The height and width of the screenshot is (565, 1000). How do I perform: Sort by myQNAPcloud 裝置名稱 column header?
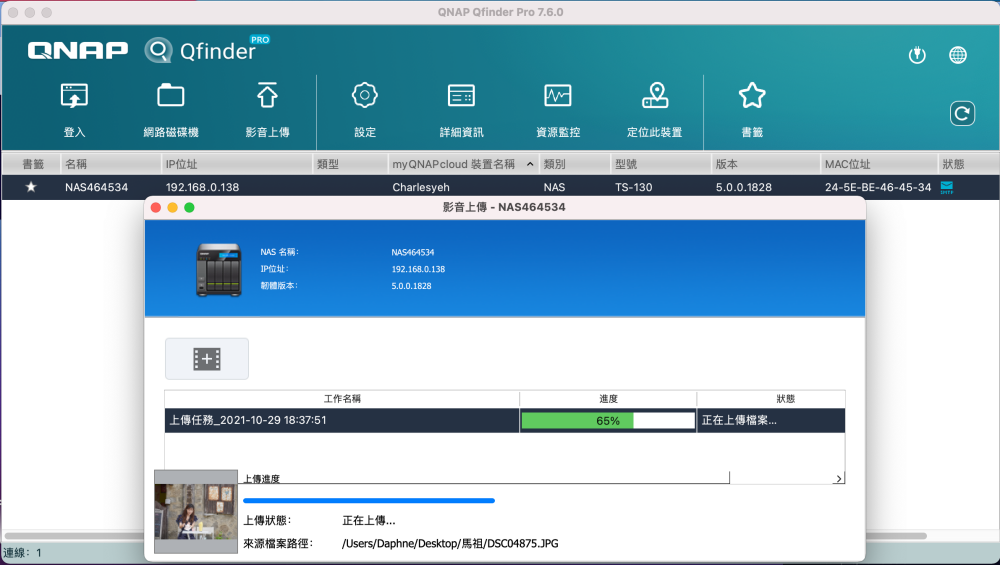point(460,163)
